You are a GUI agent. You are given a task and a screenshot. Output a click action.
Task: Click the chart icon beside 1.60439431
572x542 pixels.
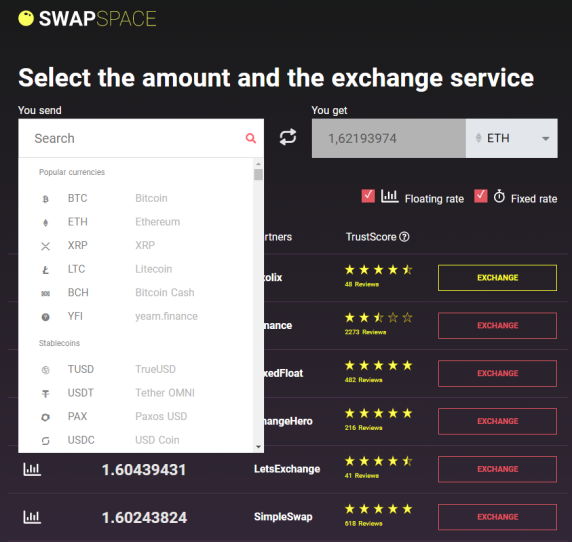(32, 469)
